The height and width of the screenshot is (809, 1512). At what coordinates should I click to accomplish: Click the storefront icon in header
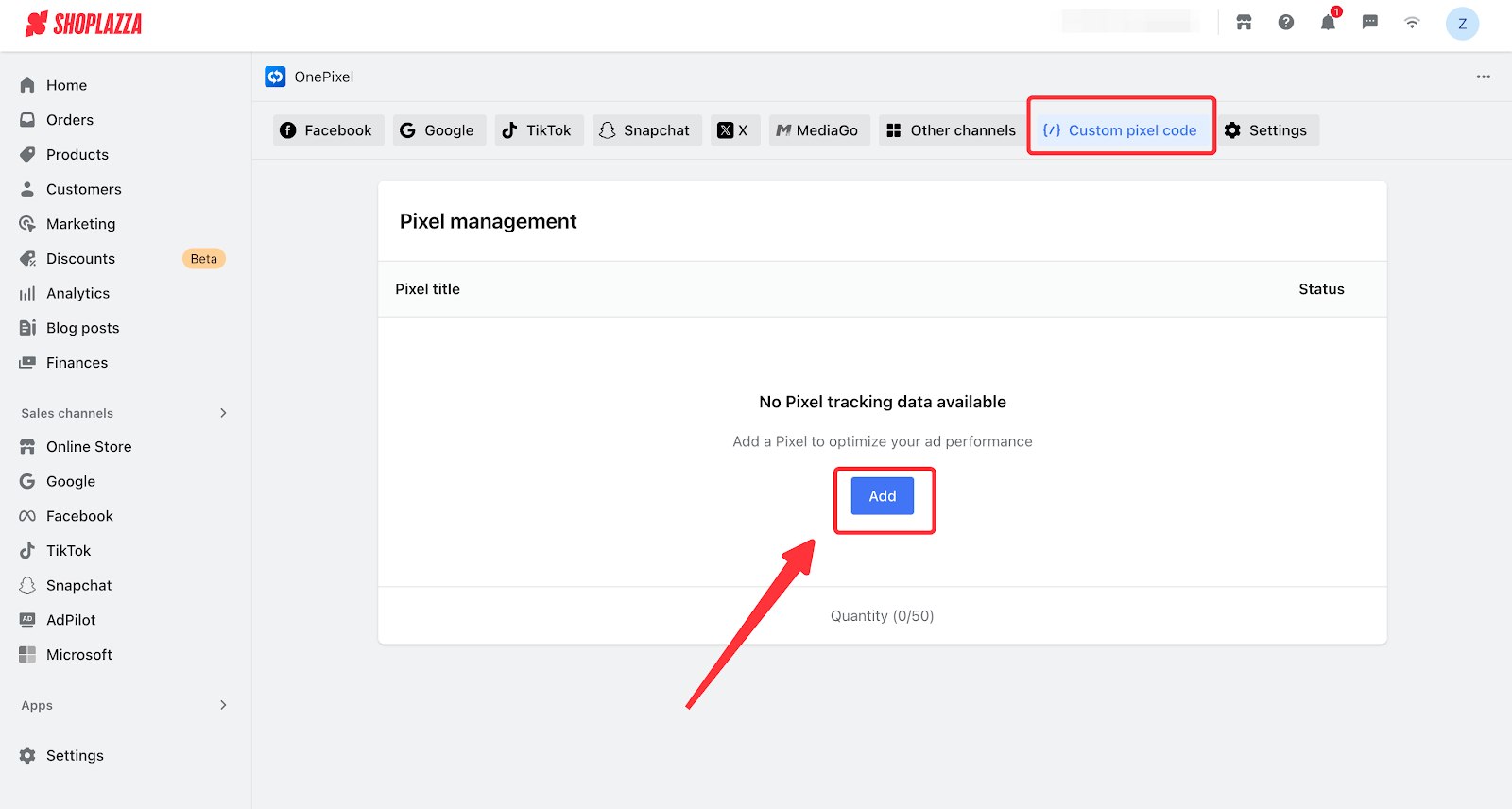(1244, 23)
